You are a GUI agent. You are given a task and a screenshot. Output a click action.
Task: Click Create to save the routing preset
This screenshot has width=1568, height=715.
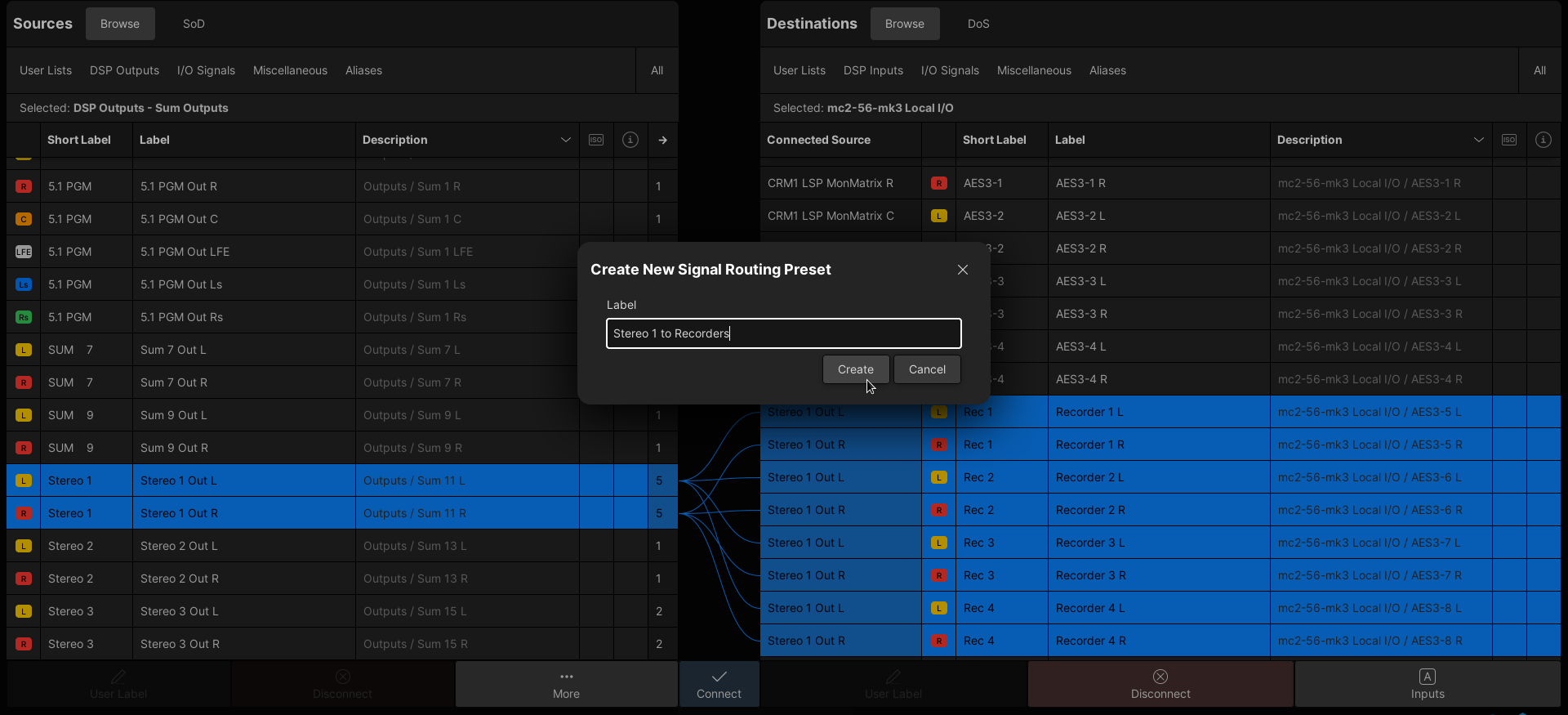855,369
